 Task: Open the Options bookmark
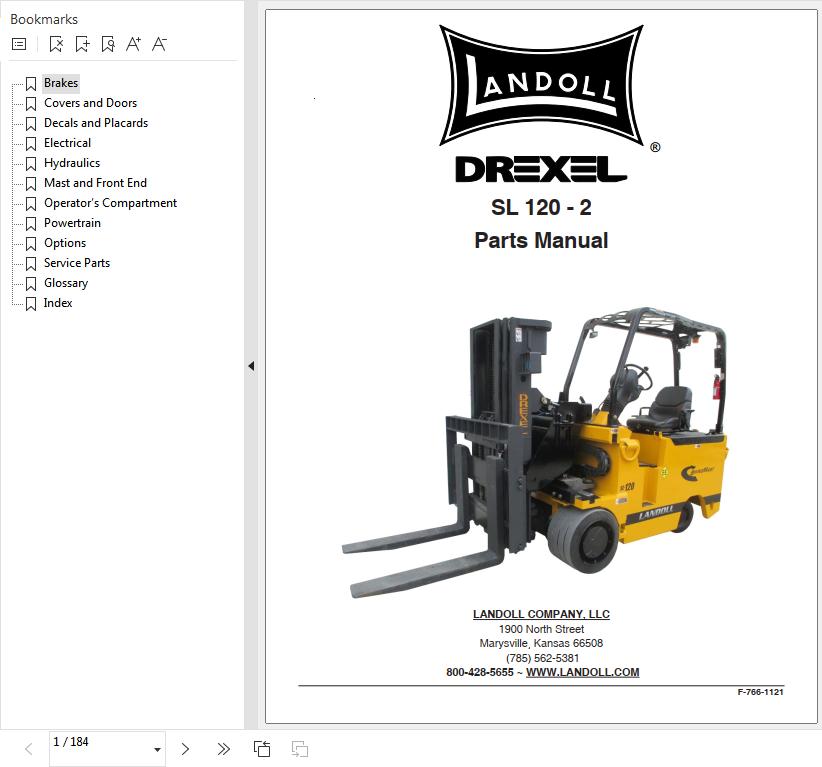[65, 243]
